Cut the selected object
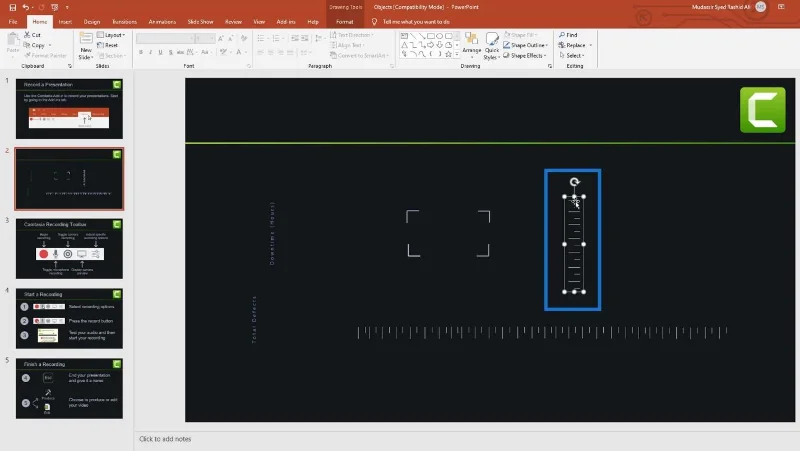 pos(32,35)
